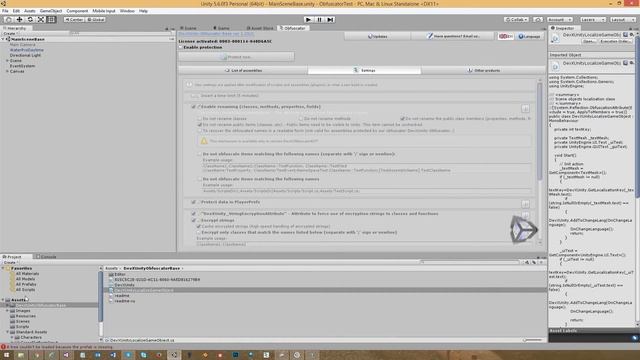The height and width of the screenshot is (360, 640).
Task: Open the Project panel Create dropdown
Action: click(x=11, y=262)
